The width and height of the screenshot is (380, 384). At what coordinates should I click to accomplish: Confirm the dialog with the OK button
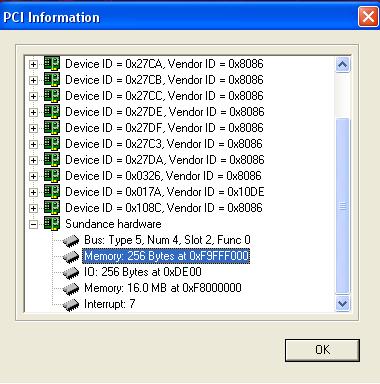tap(322, 350)
